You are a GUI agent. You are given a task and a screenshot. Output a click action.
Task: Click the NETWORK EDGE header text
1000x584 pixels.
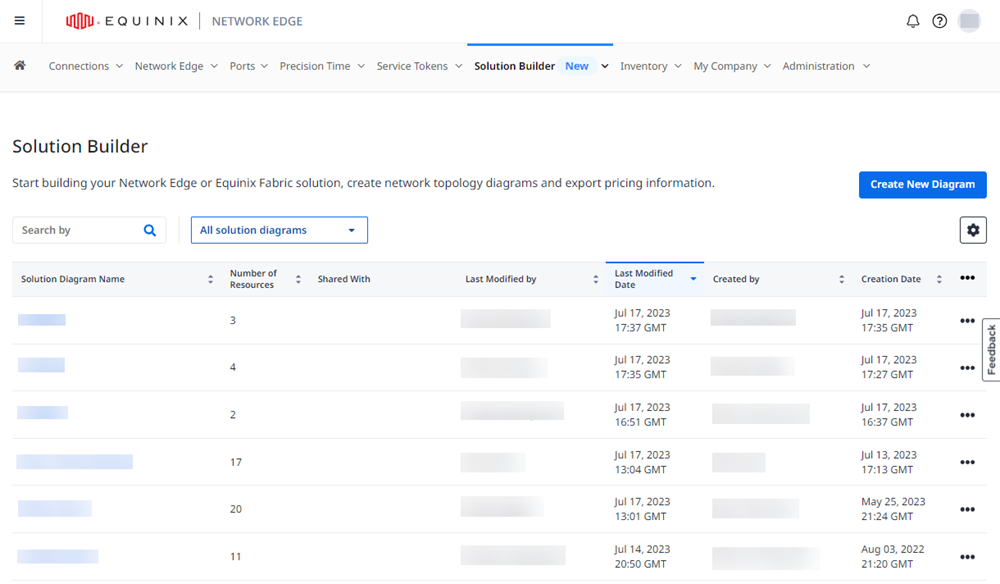click(x=257, y=21)
